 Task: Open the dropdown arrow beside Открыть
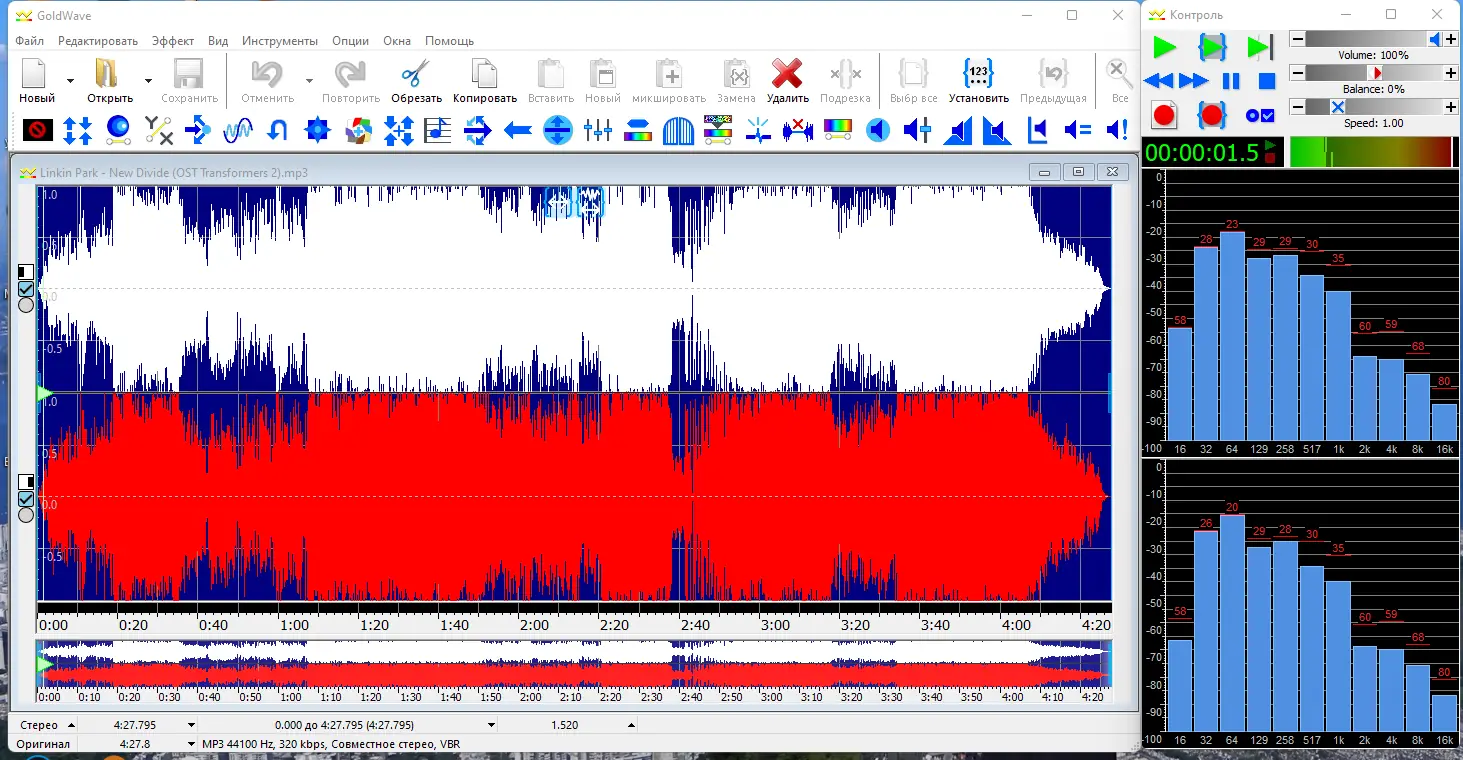click(x=148, y=80)
